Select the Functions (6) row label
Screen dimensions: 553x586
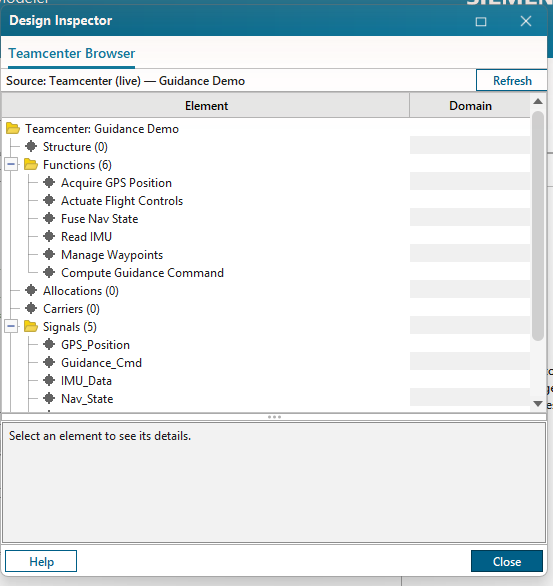(x=77, y=165)
